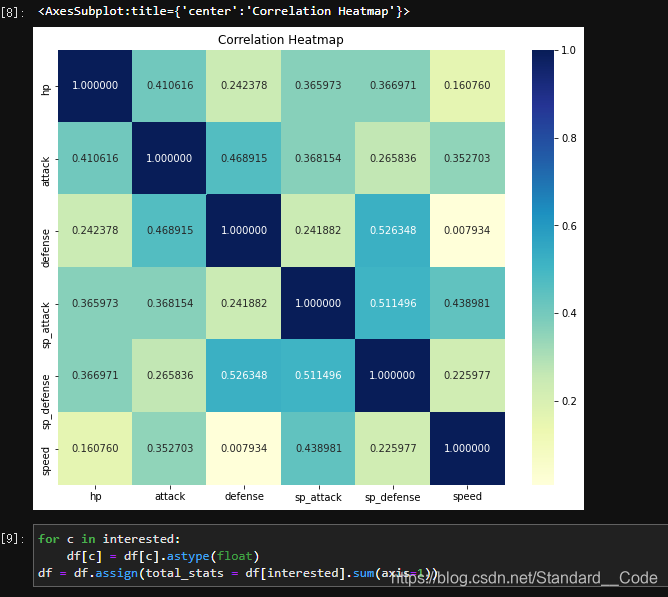Click the 0.265836 cell in sp_defense row, attack column
Viewport: 668px width, 597px height.
(x=169, y=375)
